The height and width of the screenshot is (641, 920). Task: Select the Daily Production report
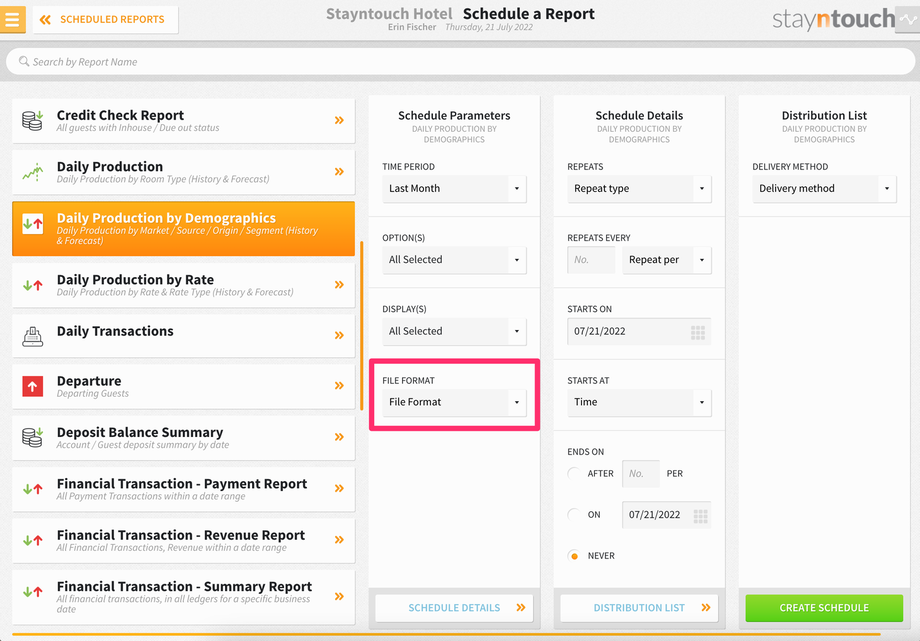pyautogui.click(x=183, y=172)
